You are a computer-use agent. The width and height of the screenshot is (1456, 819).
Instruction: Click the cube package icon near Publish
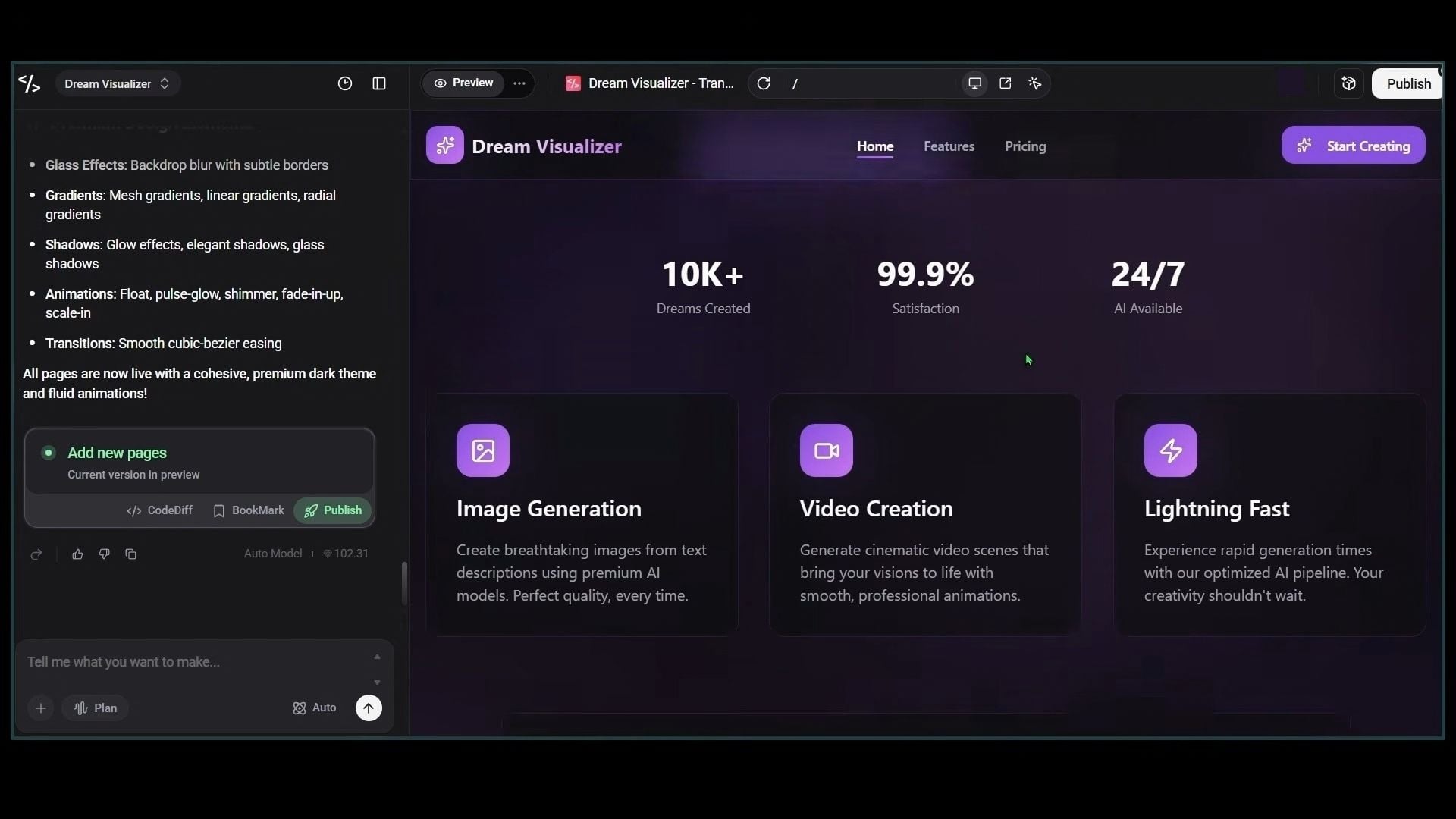click(x=1349, y=83)
